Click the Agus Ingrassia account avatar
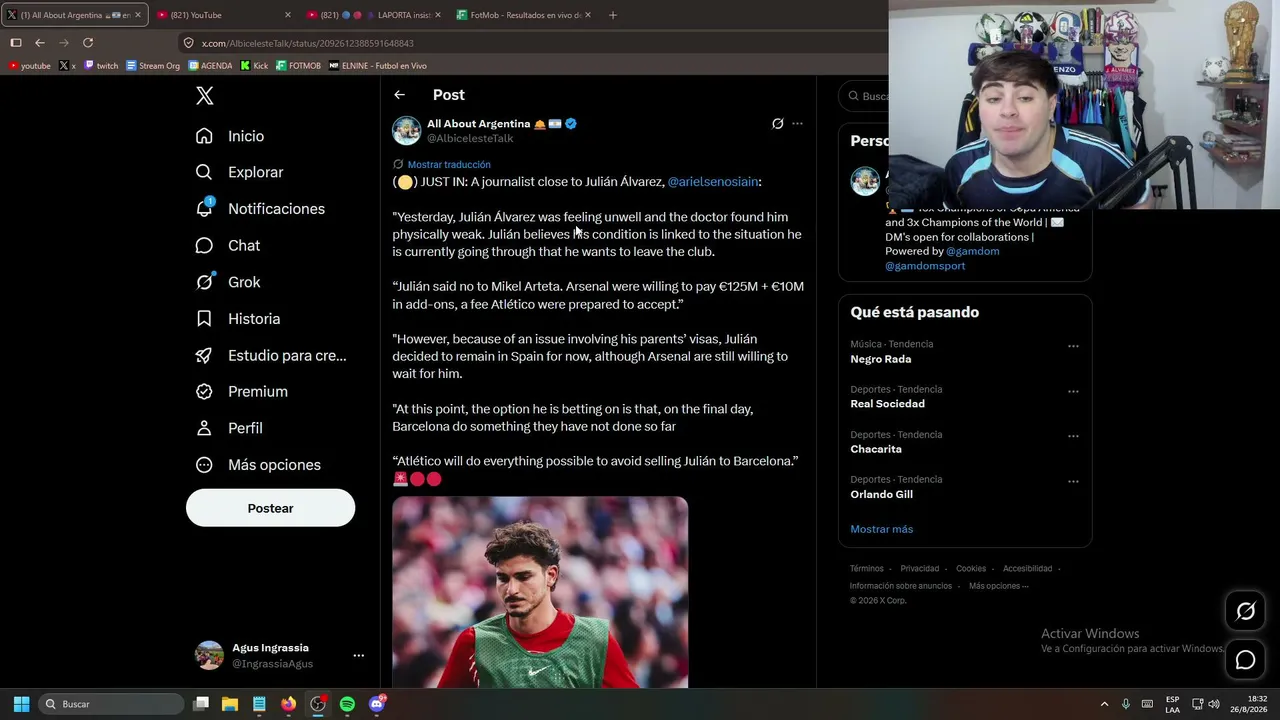 pyautogui.click(x=209, y=655)
